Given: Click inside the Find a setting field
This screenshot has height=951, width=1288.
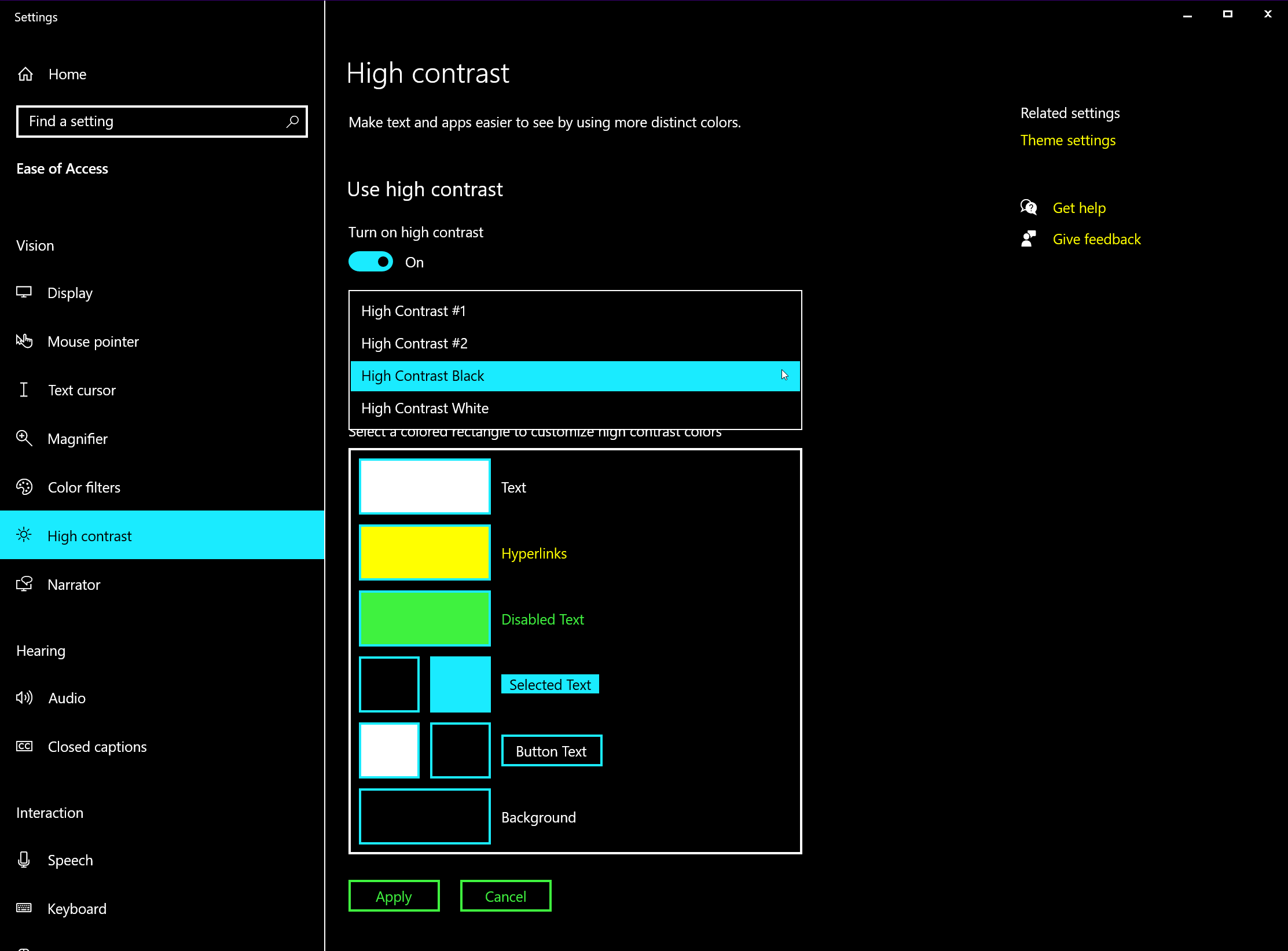Looking at the screenshot, I should click(x=151, y=121).
